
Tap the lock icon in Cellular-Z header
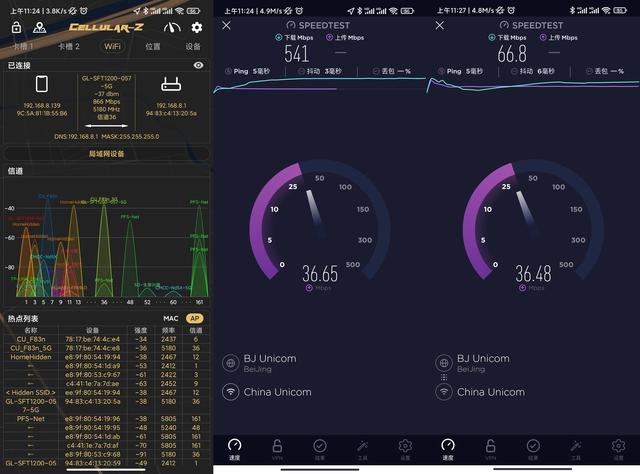click(16, 27)
